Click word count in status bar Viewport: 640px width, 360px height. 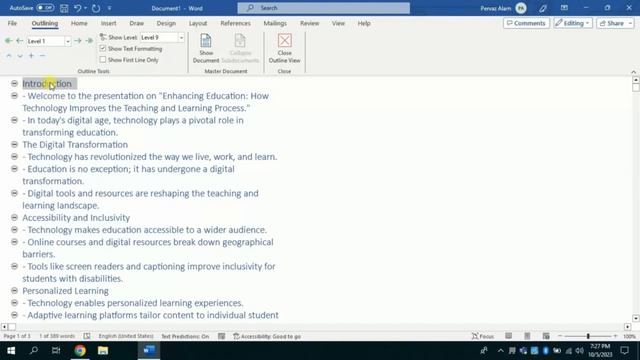(57, 336)
